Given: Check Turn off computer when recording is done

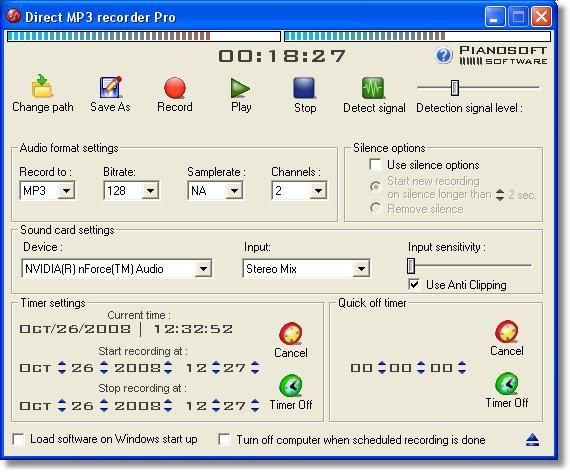Looking at the screenshot, I should coord(224,439).
